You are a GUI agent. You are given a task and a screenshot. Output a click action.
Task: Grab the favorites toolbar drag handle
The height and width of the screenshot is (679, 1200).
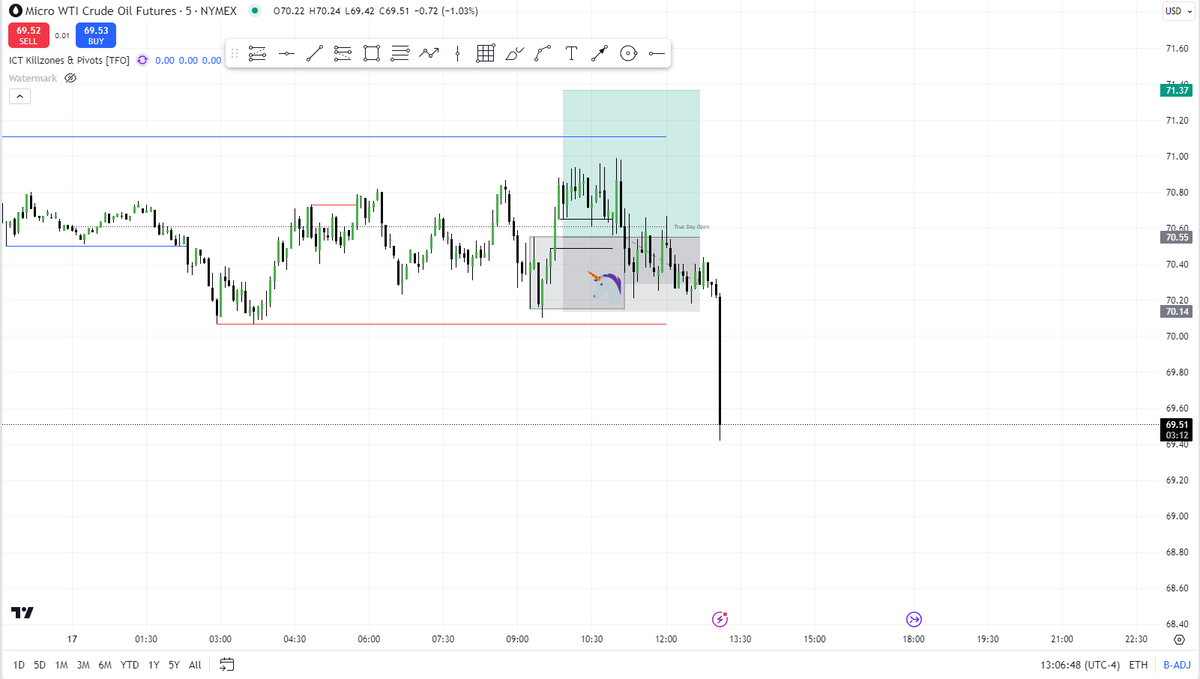(236, 54)
